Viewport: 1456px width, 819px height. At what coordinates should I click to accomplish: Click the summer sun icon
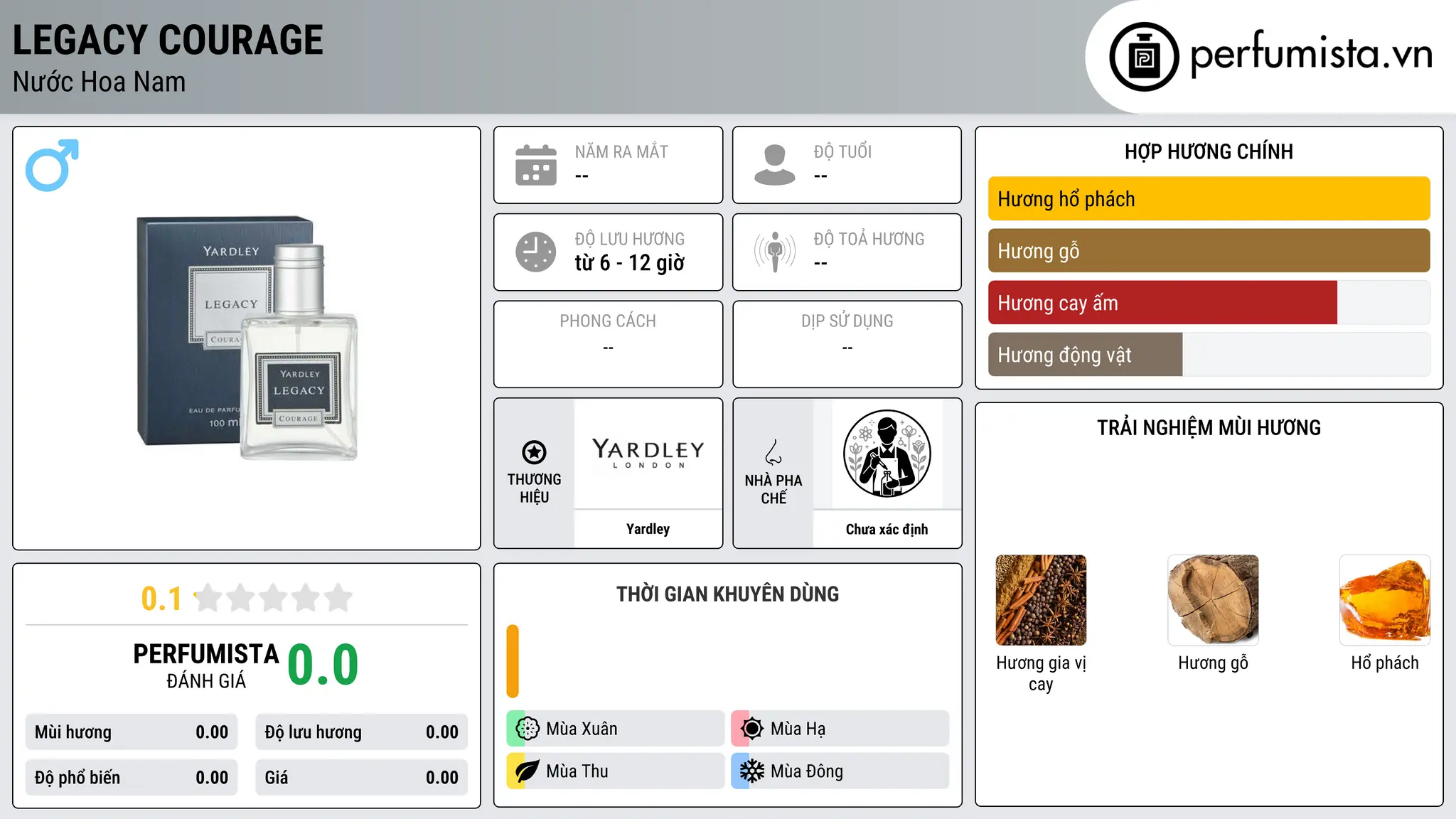752,728
